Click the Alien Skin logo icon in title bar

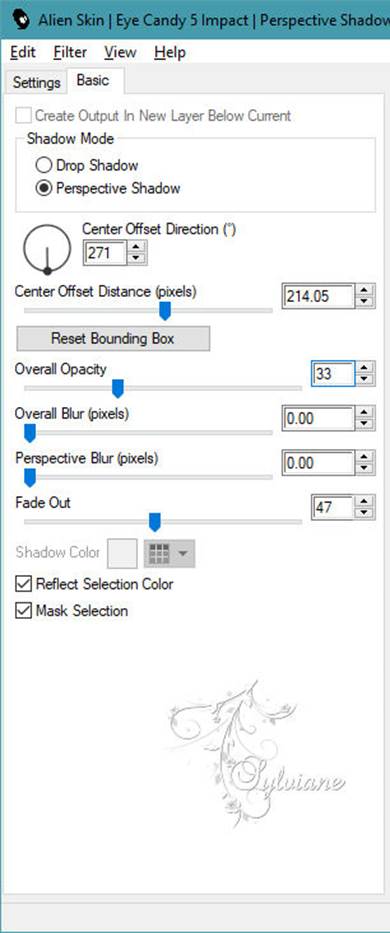pyautogui.click(x=22, y=20)
